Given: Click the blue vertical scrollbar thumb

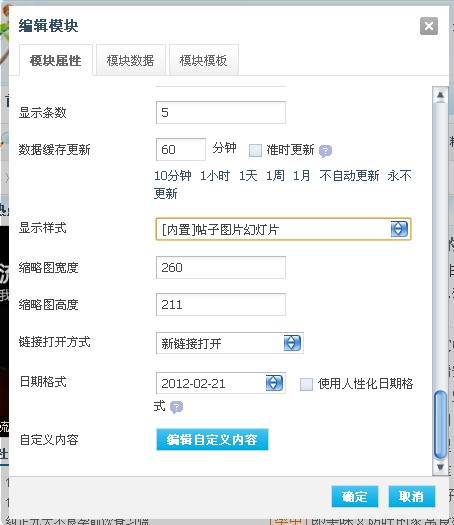Looking at the screenshot, I should click(x=440, y=425).
